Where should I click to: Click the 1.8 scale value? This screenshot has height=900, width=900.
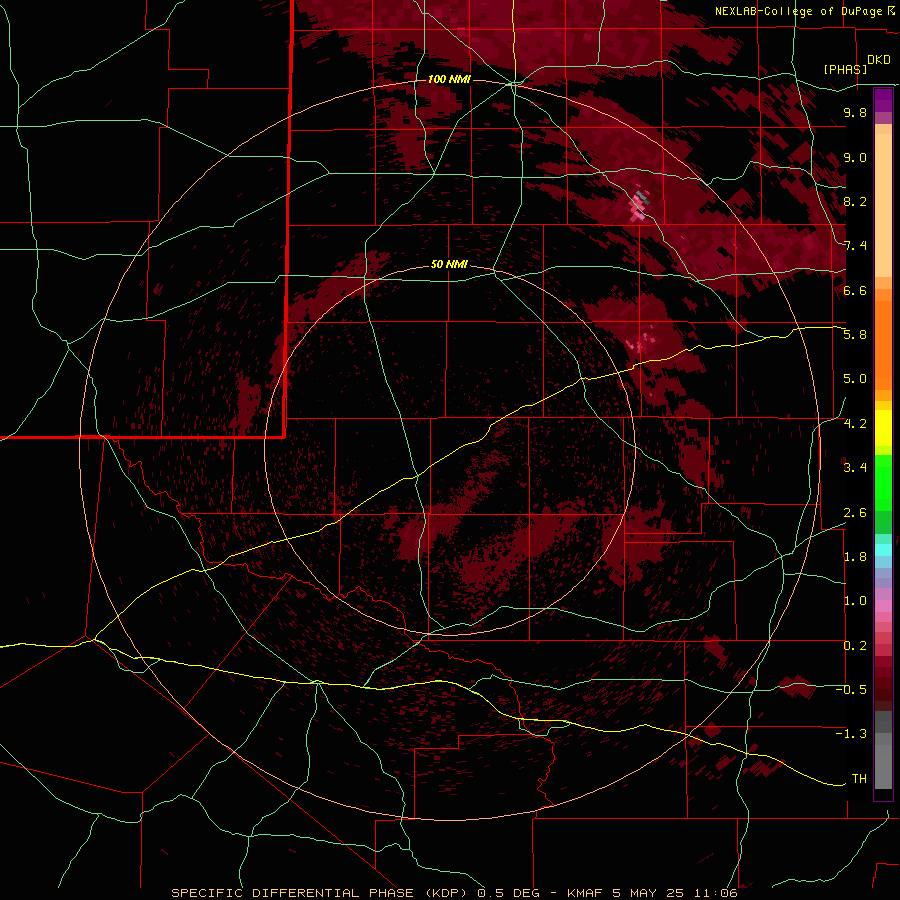coord(855,557)
